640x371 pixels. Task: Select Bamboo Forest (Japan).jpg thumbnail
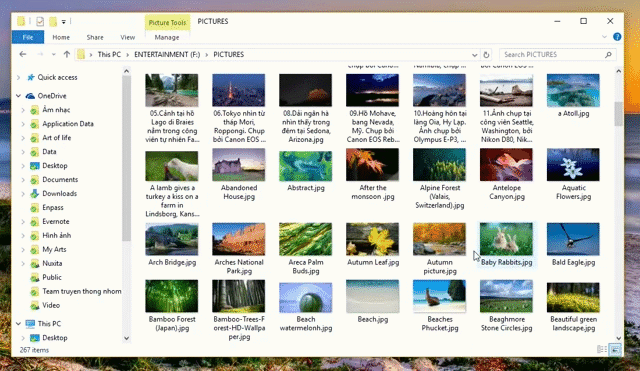[171, 296]
